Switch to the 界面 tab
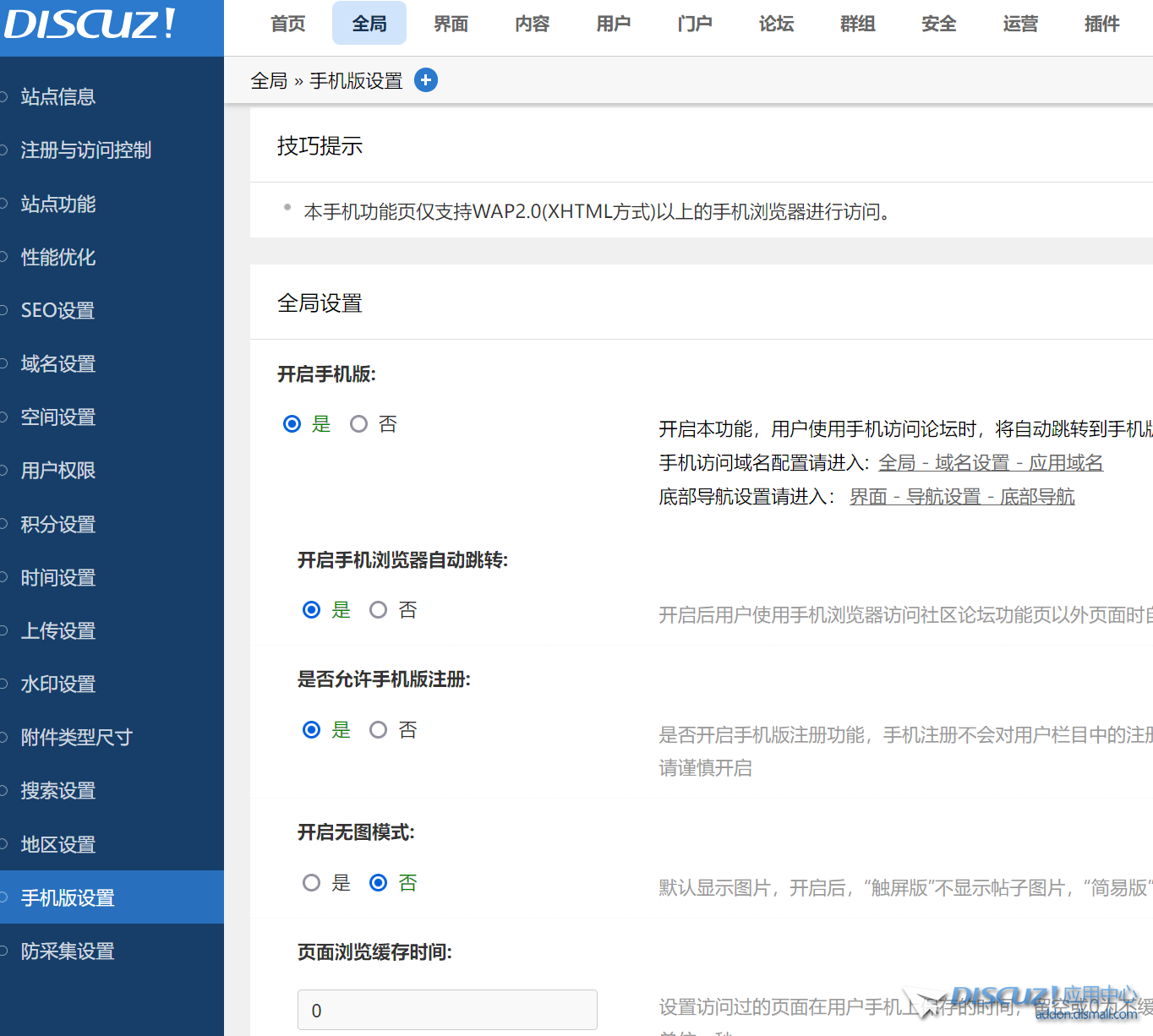Viewport: 1153px width, 1036px height. click(x=451, y=24)
